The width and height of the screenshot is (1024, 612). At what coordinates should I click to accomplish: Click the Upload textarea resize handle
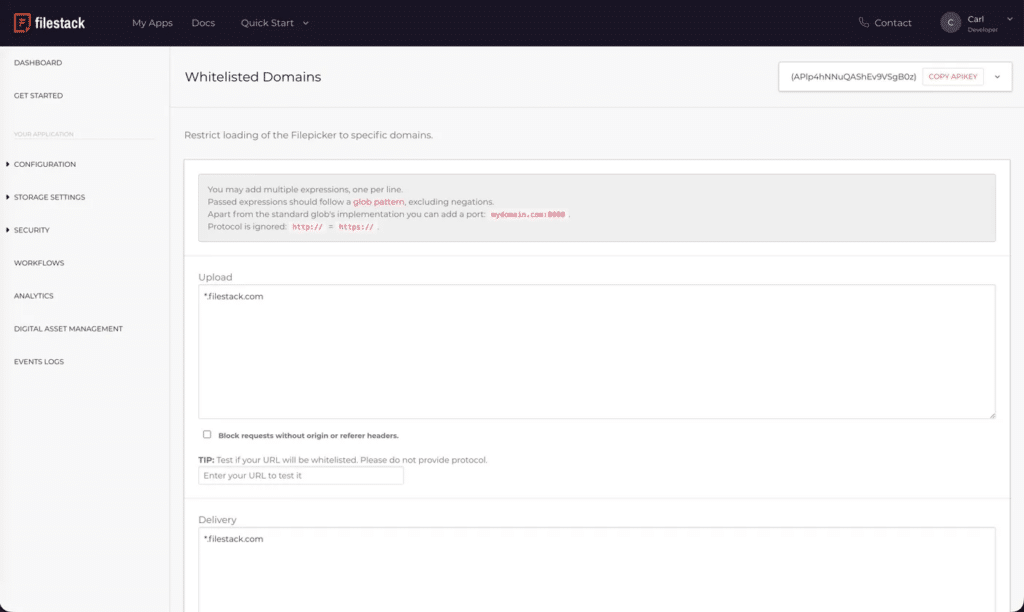(992, 415)
